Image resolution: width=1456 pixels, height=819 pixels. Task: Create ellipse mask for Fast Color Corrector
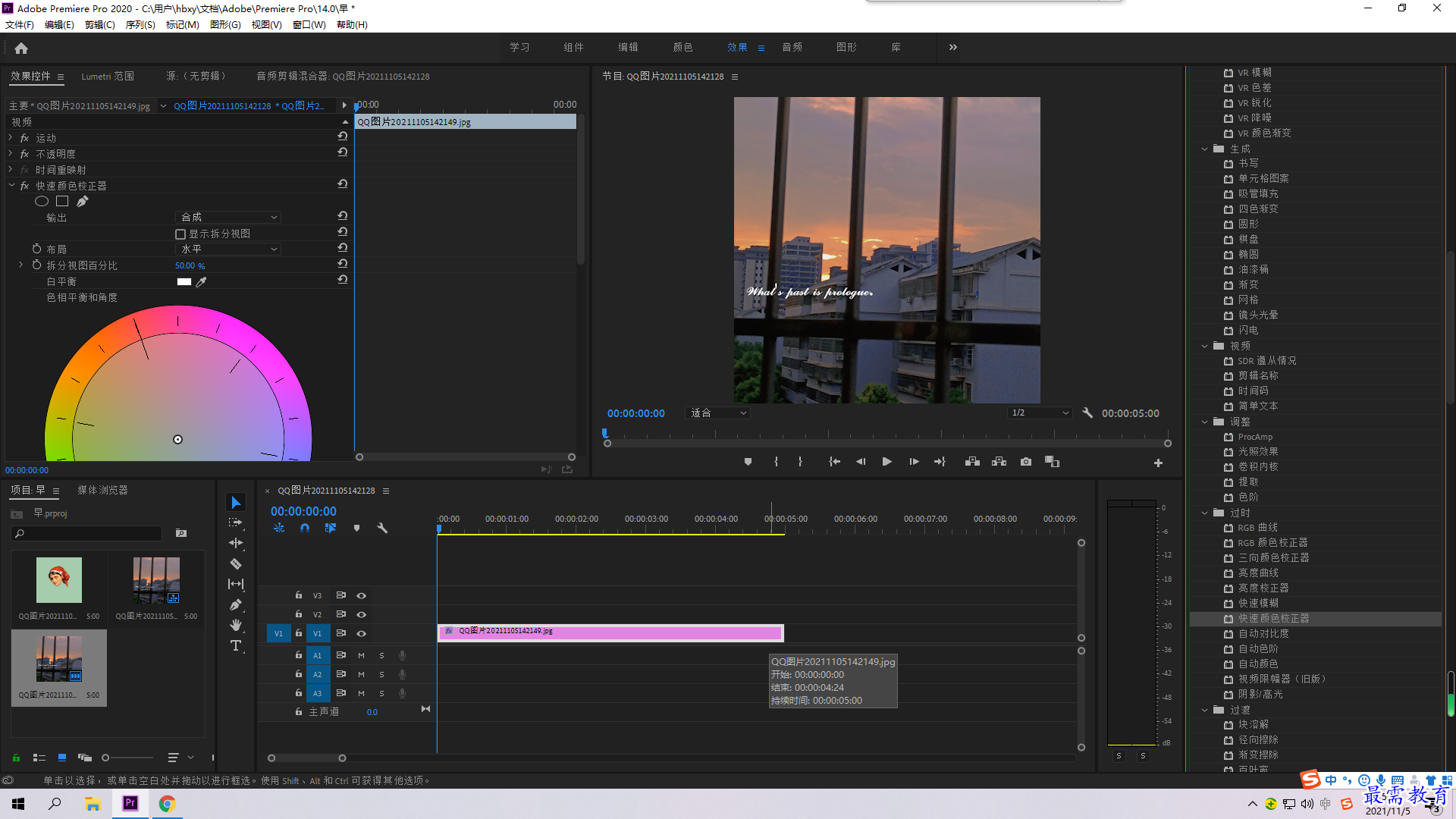point(42,201)
